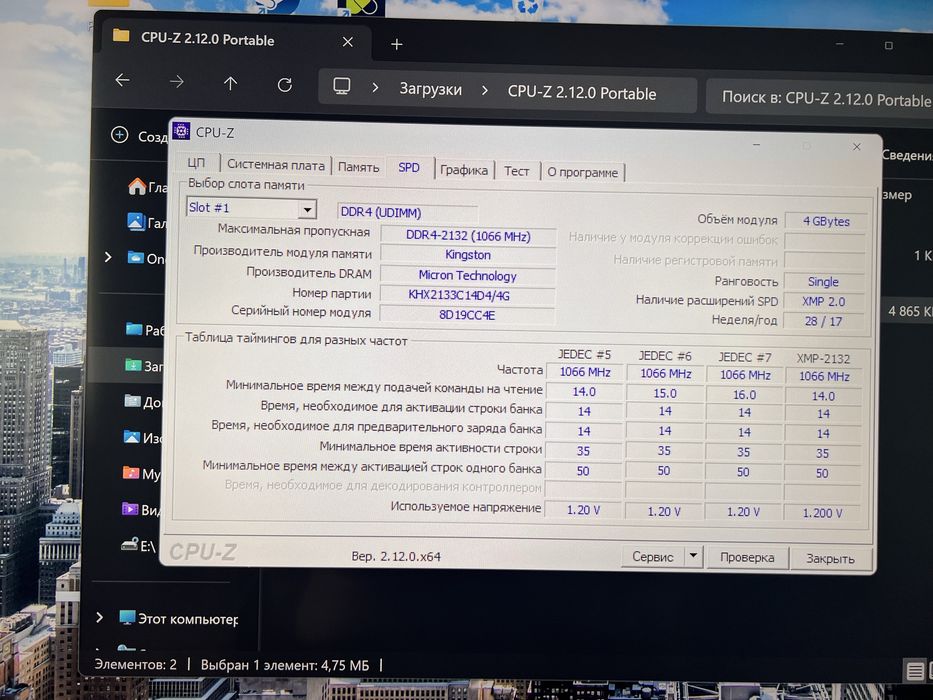This screenshot has width=933, height=700.
Task: Click the folder icon on the Explorer tab
Action: click(x=121, y=36)
